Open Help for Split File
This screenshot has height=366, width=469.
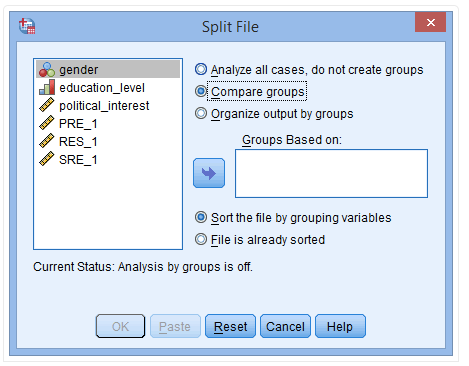pyautogui.click(x=340, y=326)
